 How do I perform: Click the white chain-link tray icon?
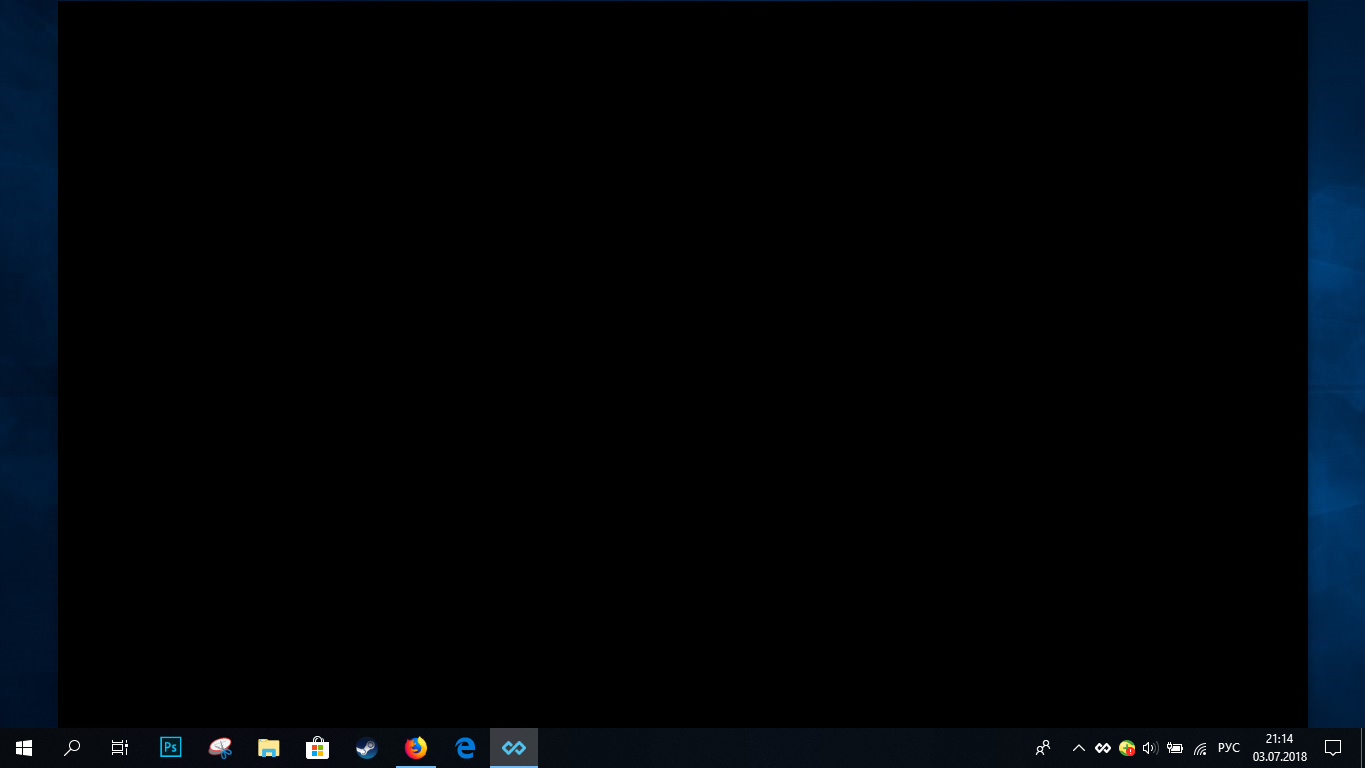(1103, 748)
